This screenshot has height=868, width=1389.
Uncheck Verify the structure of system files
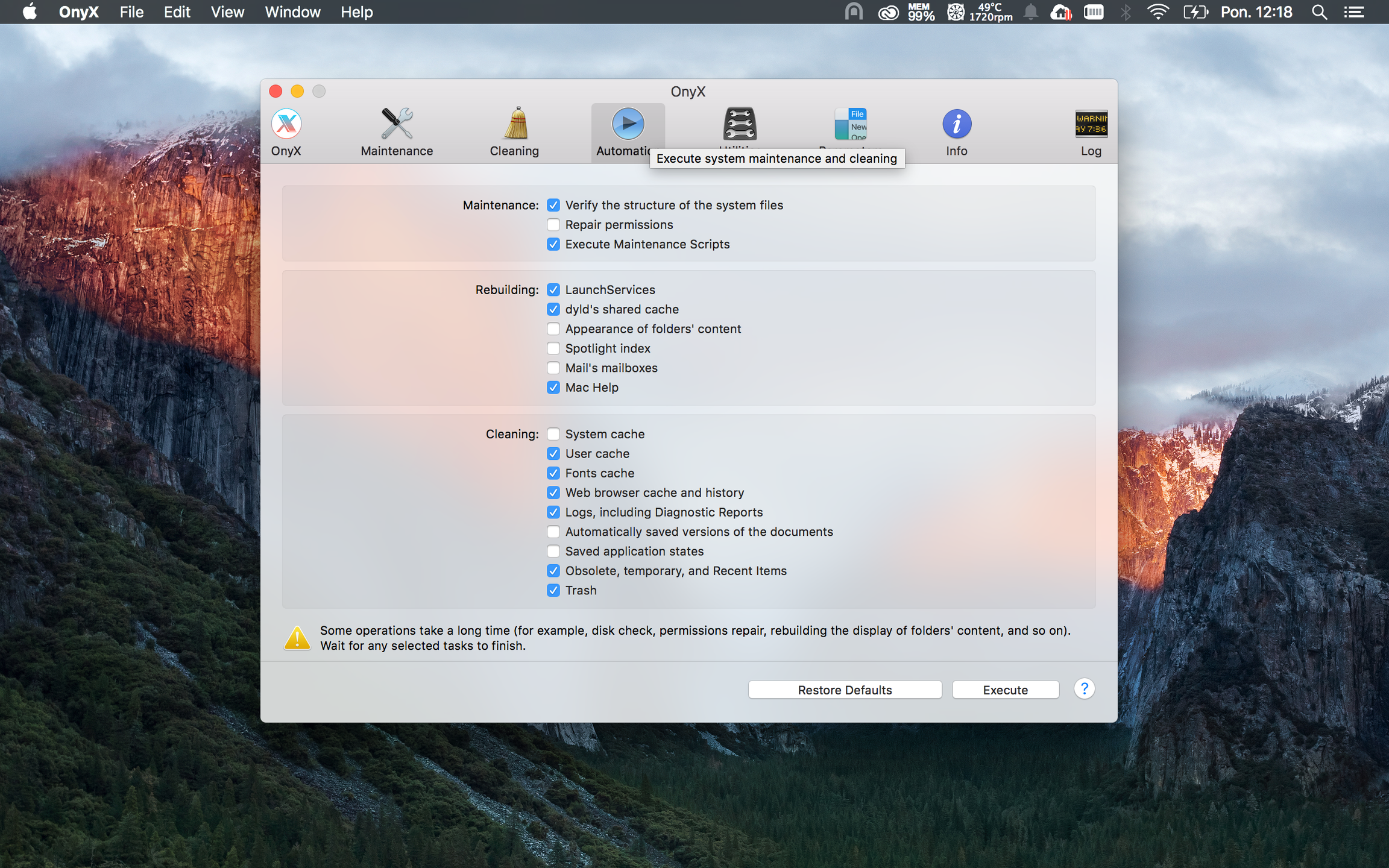[x=553, y=205]
